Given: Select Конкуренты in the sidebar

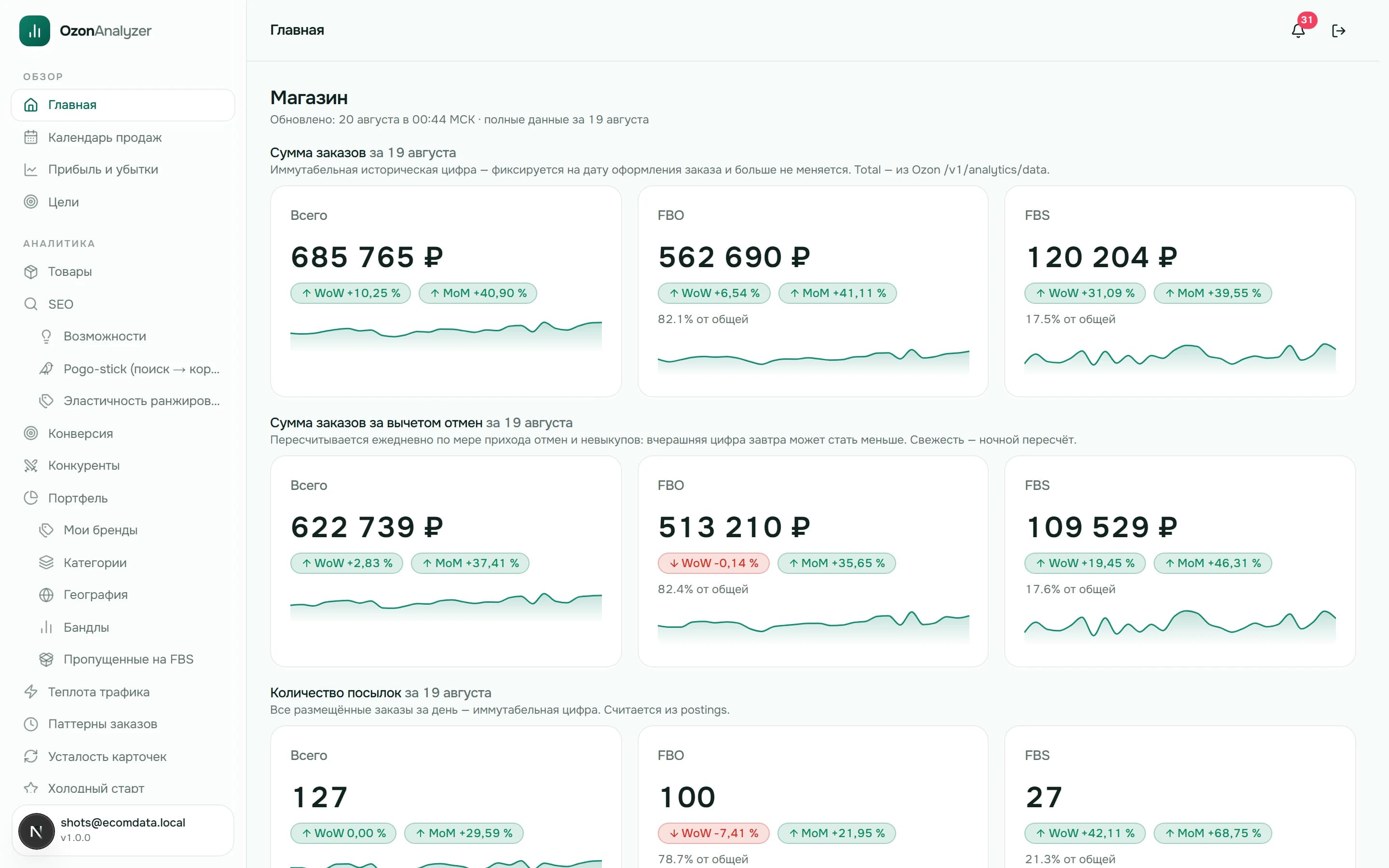Looking at the screenshot, I should [123, 465].
